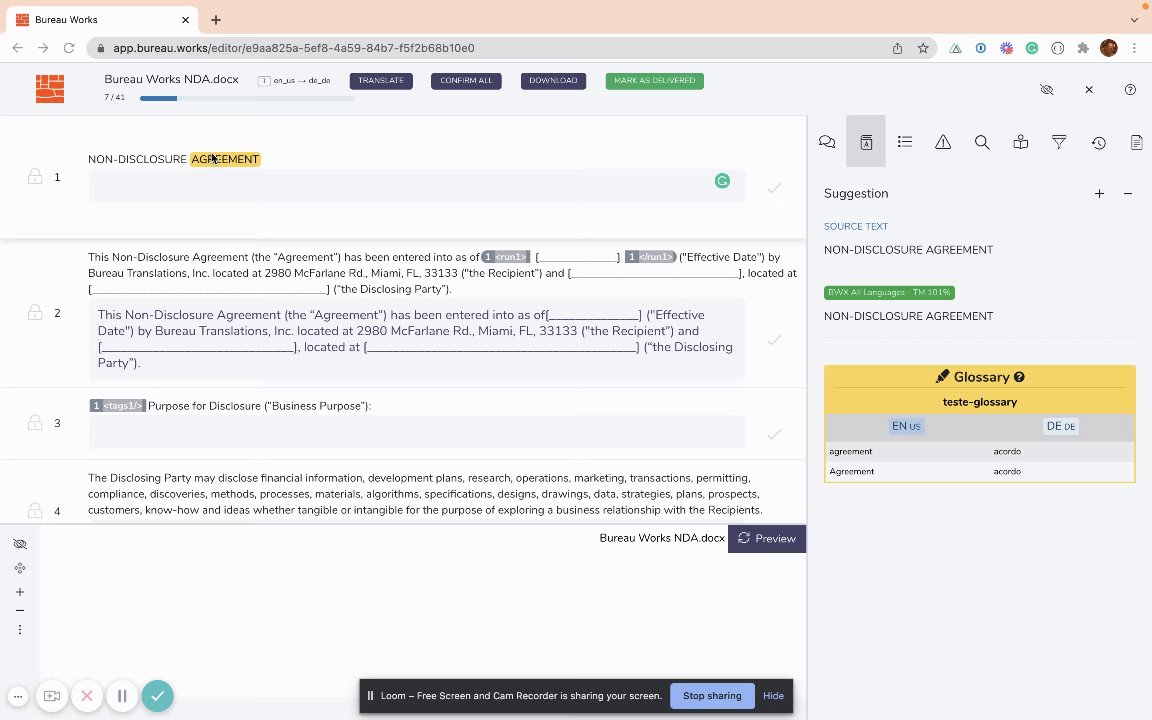Cancel Loom recording with the X
Image resolution: width=1152 pixels, height=720 pixels.
coord(87,696)
